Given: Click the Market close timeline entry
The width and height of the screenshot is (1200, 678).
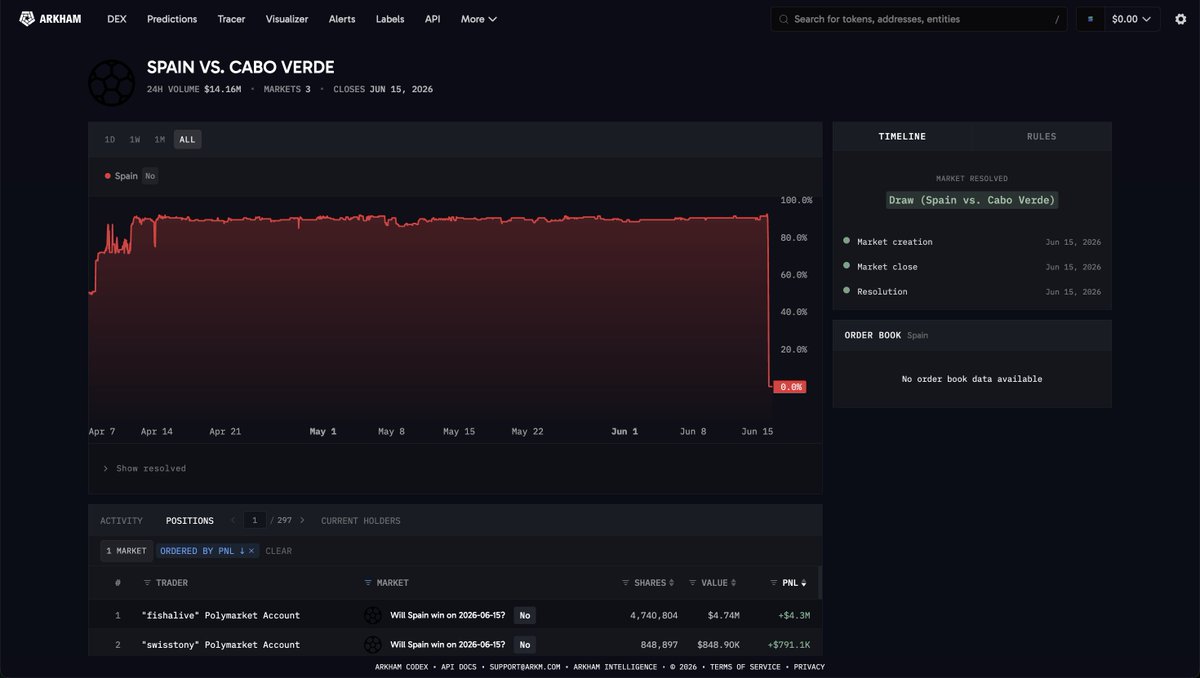Looking at the screenshot, I should click(x=972, y=267).
